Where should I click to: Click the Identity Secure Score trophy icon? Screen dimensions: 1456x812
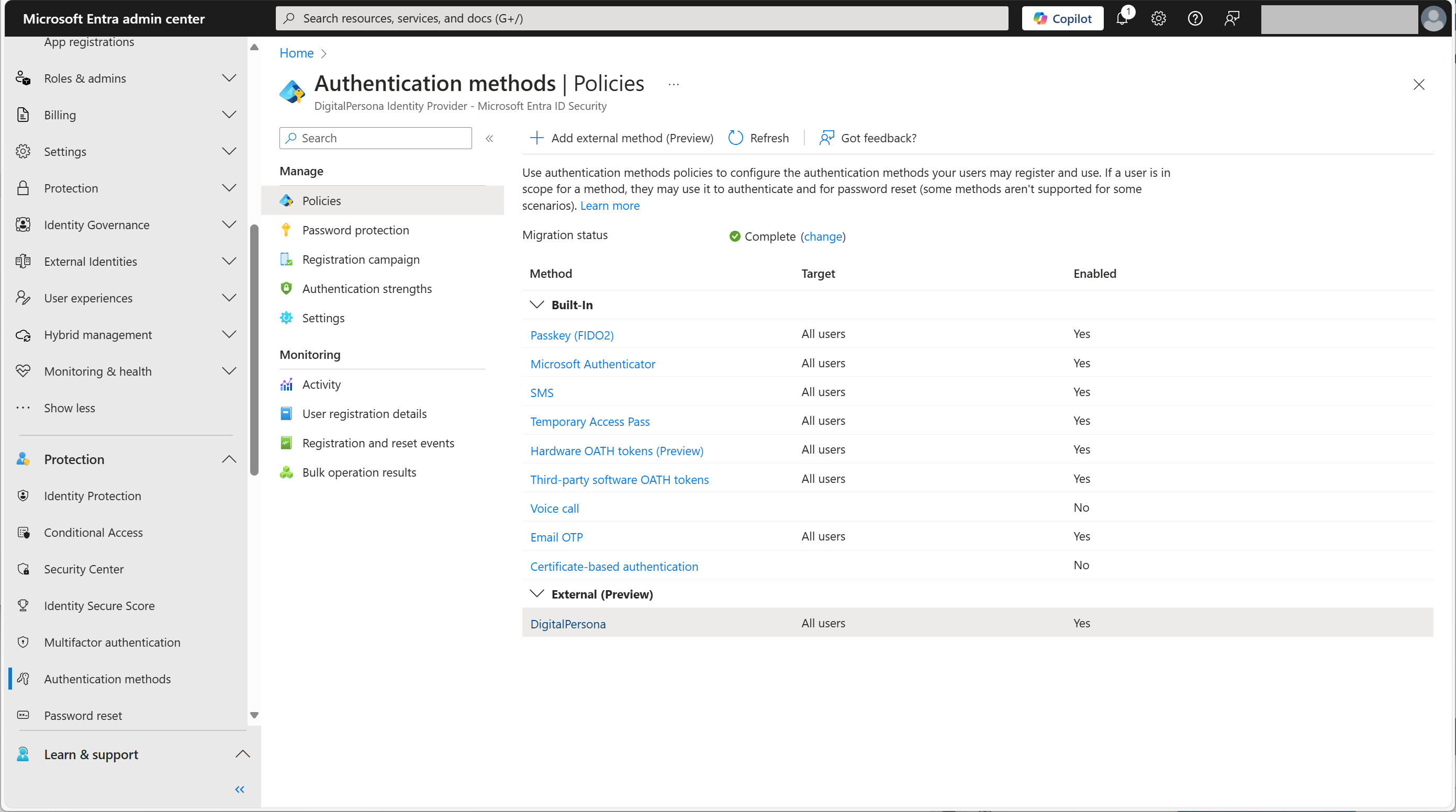23,606
